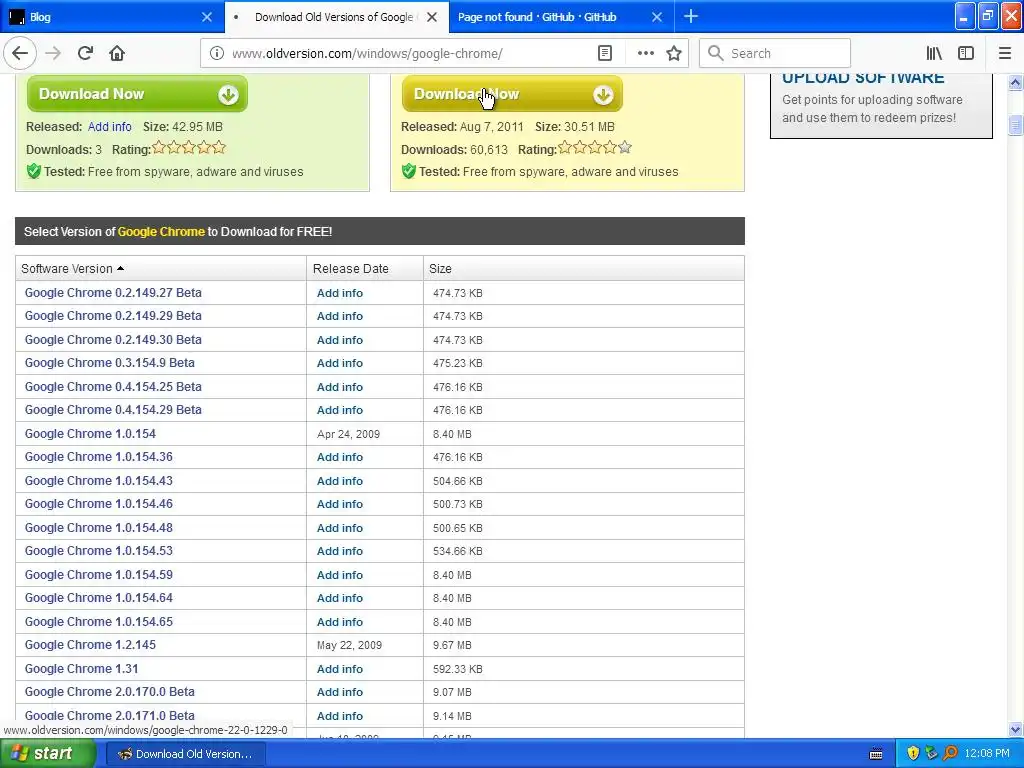
Task: Open Google Chrome 1.0.154.59 link
Action: click(99, 575)
